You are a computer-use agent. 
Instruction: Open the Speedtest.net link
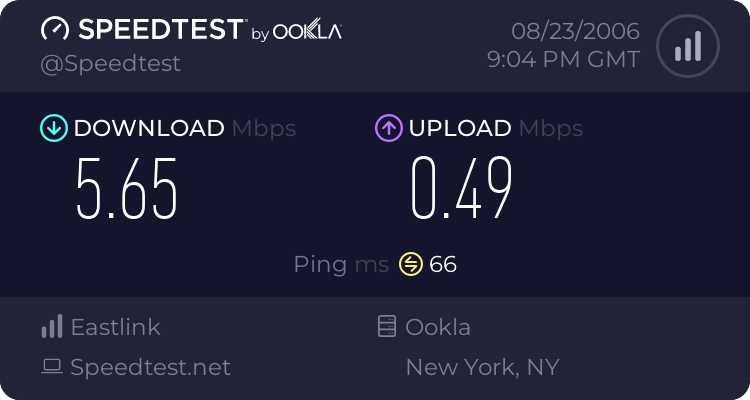150,367
